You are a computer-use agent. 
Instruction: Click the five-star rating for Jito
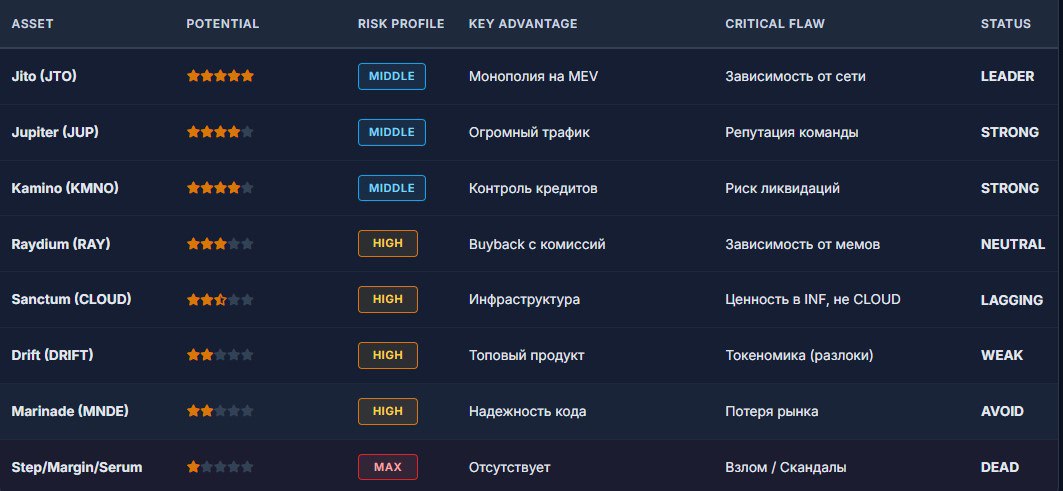220,76
